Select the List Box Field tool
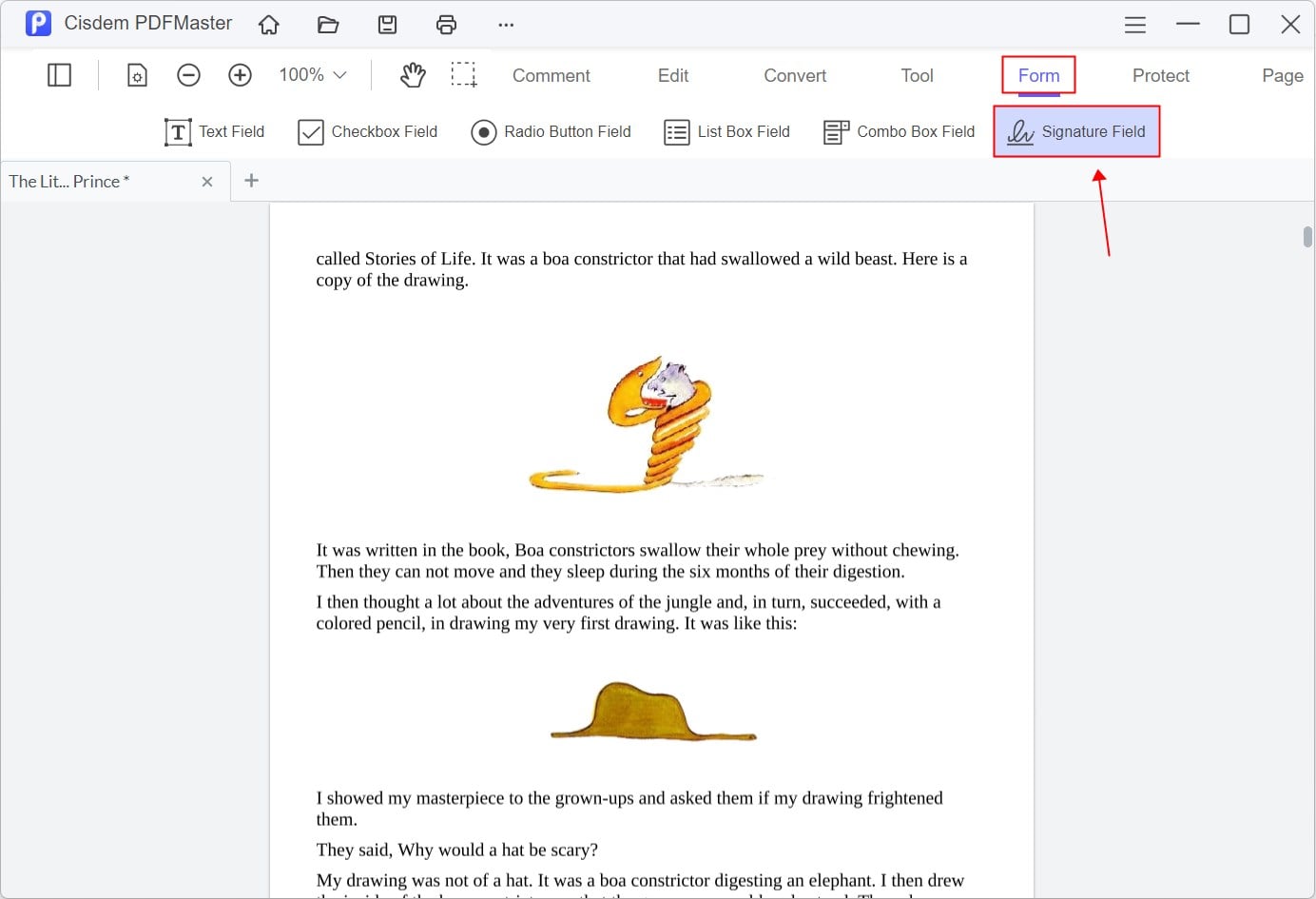Screen dimensions: 1316x899 [726, 131]
